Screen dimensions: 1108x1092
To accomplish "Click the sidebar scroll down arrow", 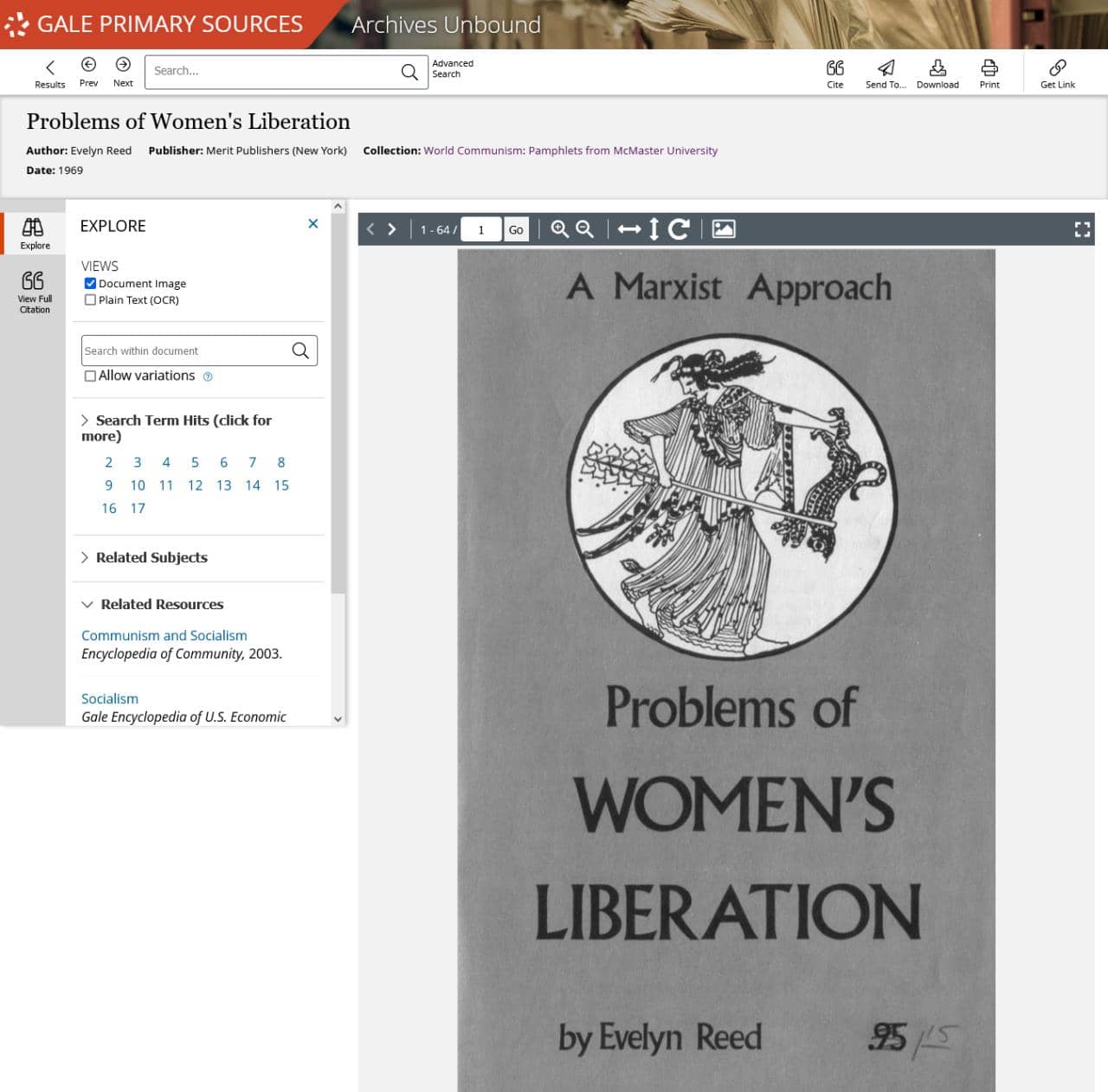I will [338, 719].
